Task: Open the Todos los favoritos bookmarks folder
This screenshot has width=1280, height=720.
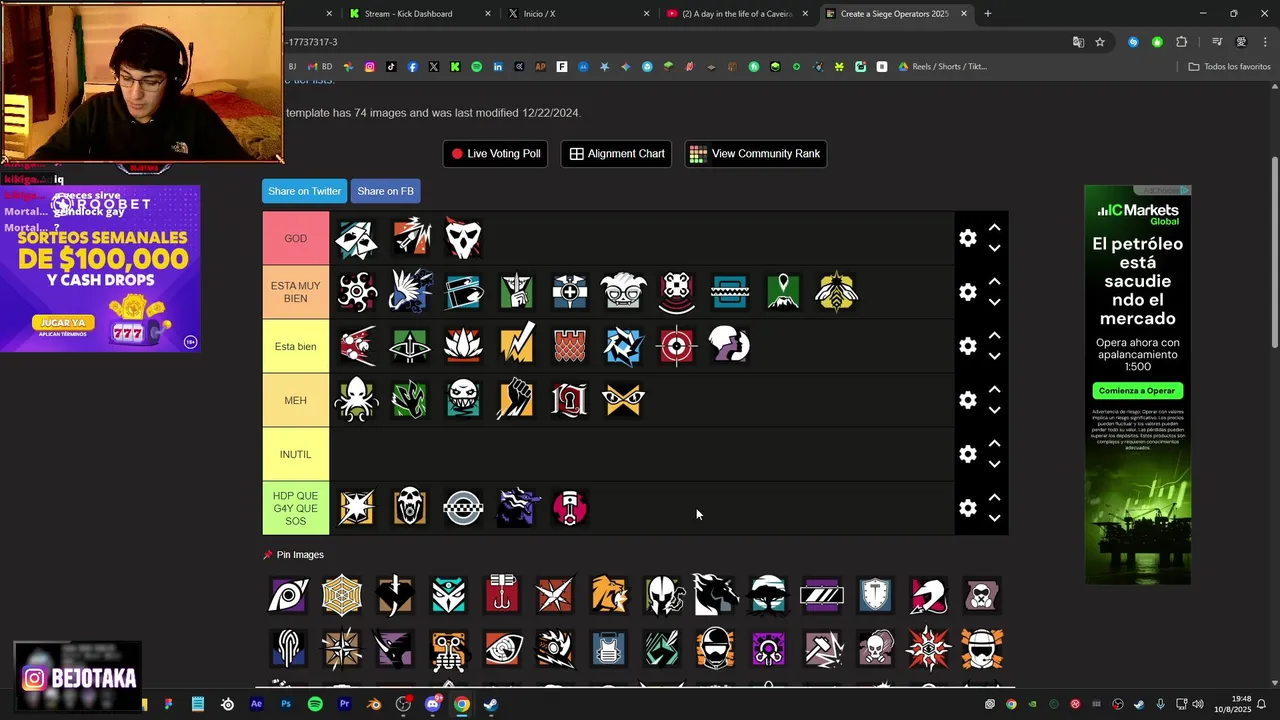Action: click(x=1229, y=67)
